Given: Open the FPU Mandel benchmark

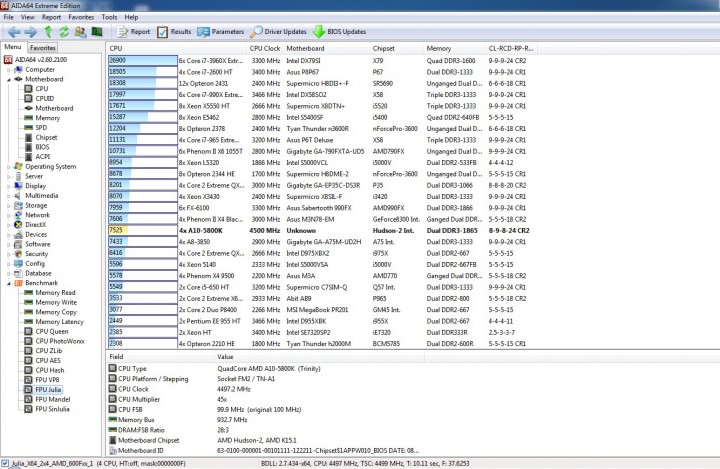Looking at the screenshot, I should tap(53, 399).
